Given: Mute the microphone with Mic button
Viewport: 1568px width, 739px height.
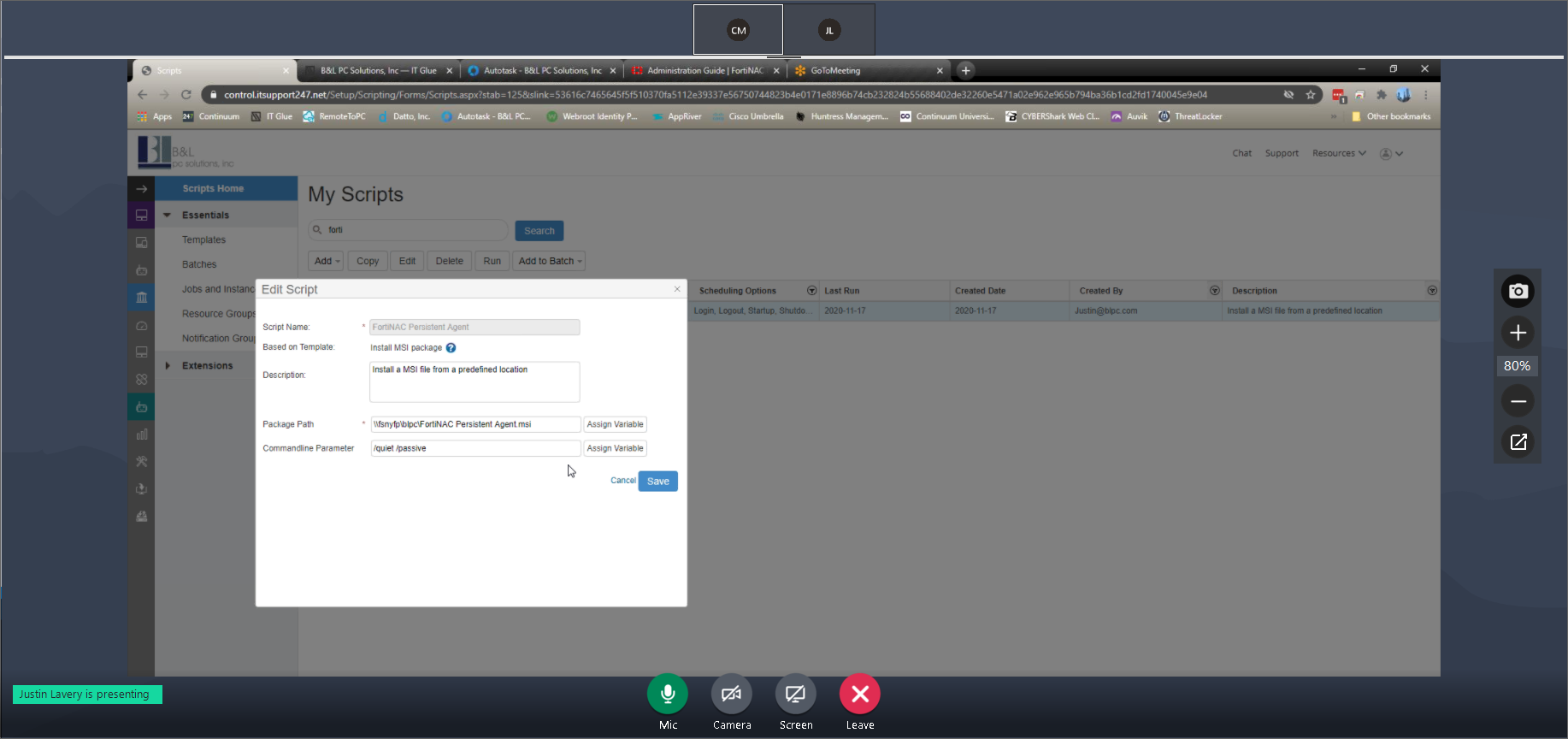Looking at the screenshot, I should (668, 694).
